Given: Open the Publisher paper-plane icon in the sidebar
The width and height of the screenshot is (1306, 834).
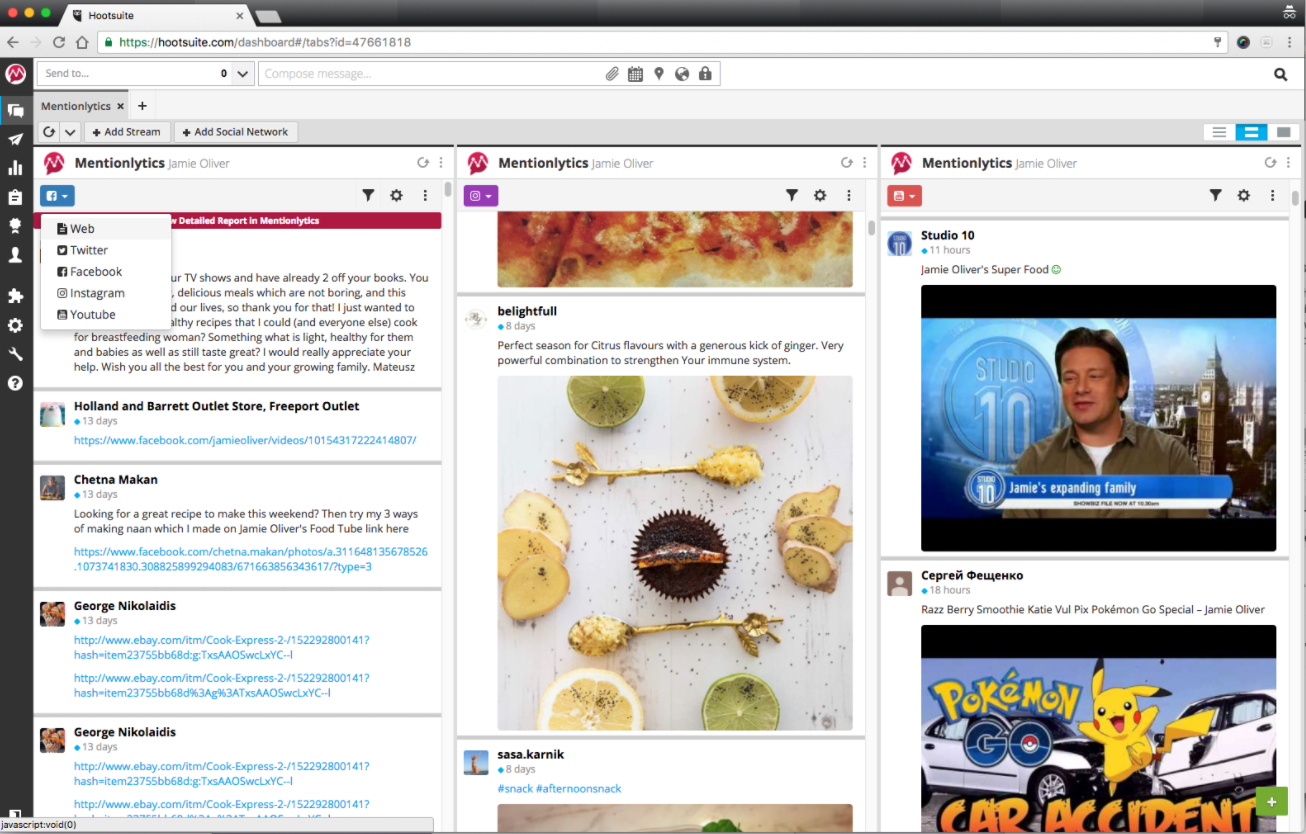Looking at the screenshot, I should tap(15, 139).
